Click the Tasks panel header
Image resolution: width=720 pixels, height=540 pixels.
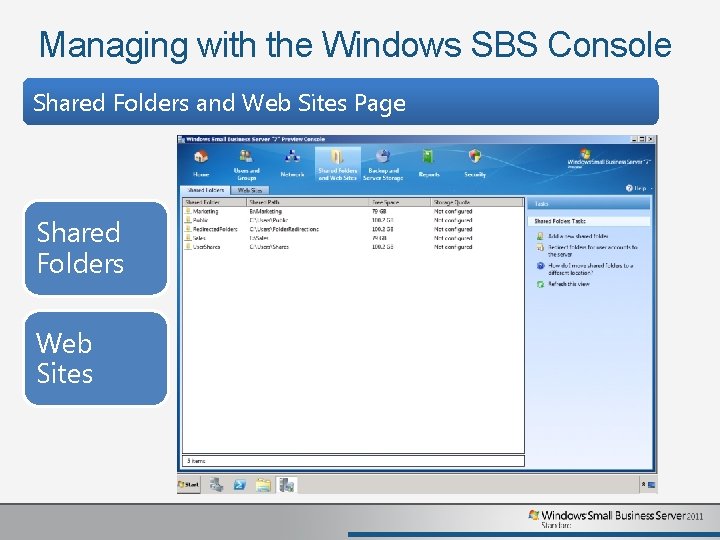[x=589, y=203]
